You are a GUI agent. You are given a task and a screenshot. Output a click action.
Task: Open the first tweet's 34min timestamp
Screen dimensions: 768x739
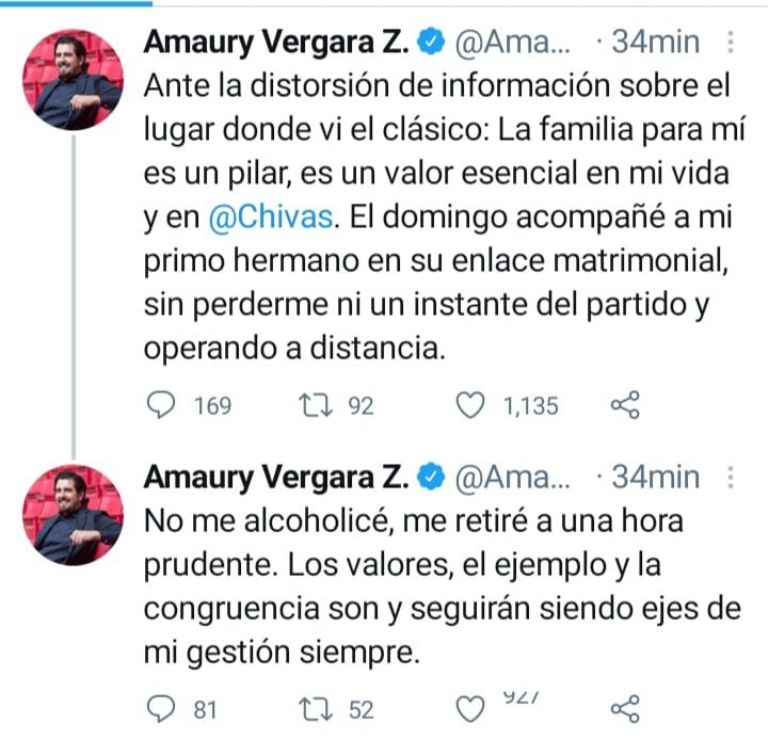655,43
